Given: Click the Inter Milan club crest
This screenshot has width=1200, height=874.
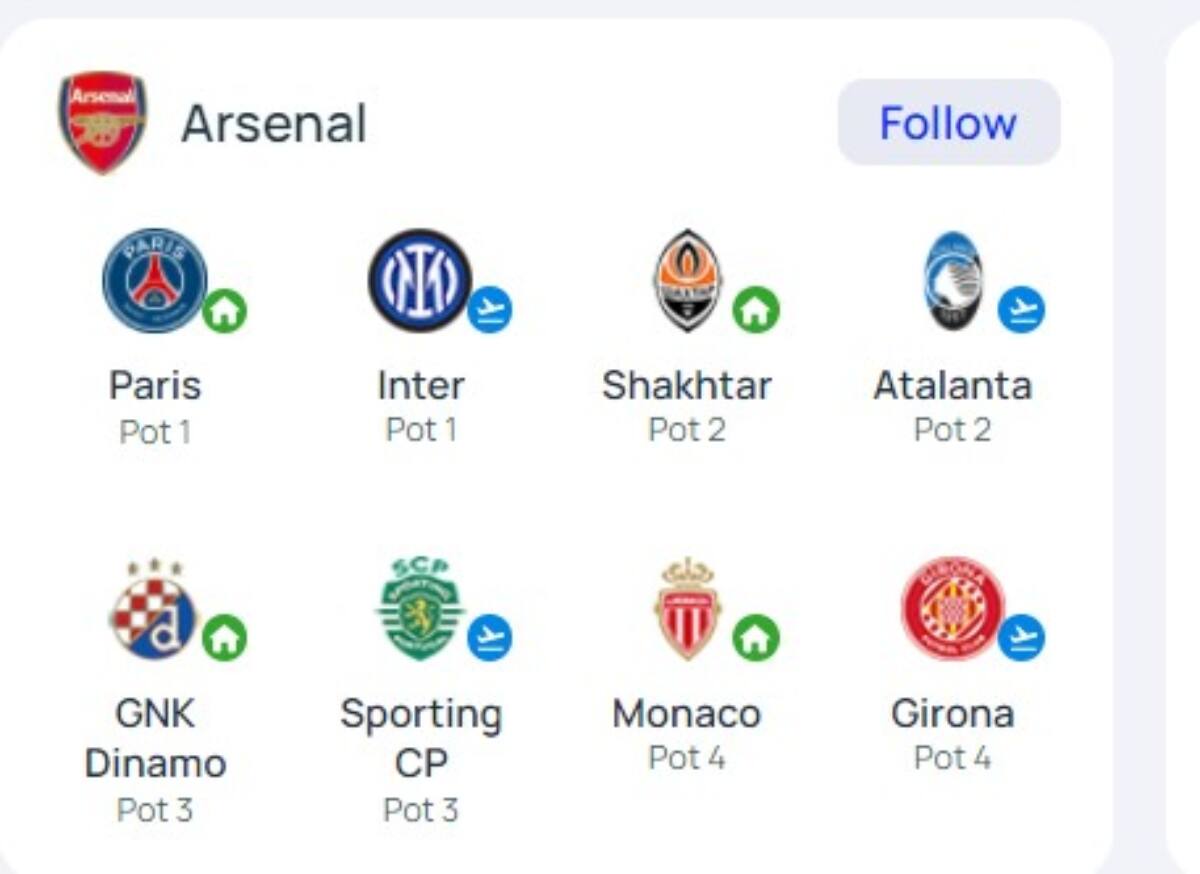Looking at the screenshot, I should point(421,280).
